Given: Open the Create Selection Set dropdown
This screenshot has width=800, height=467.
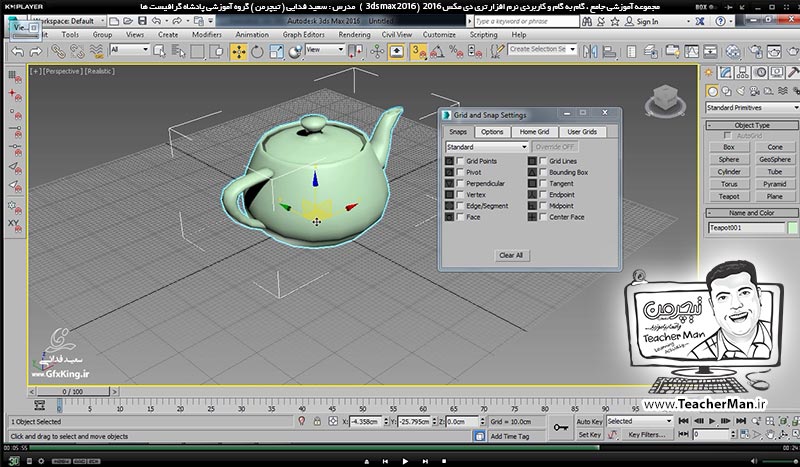Looking at the screenshot, I should click(542, 50).
